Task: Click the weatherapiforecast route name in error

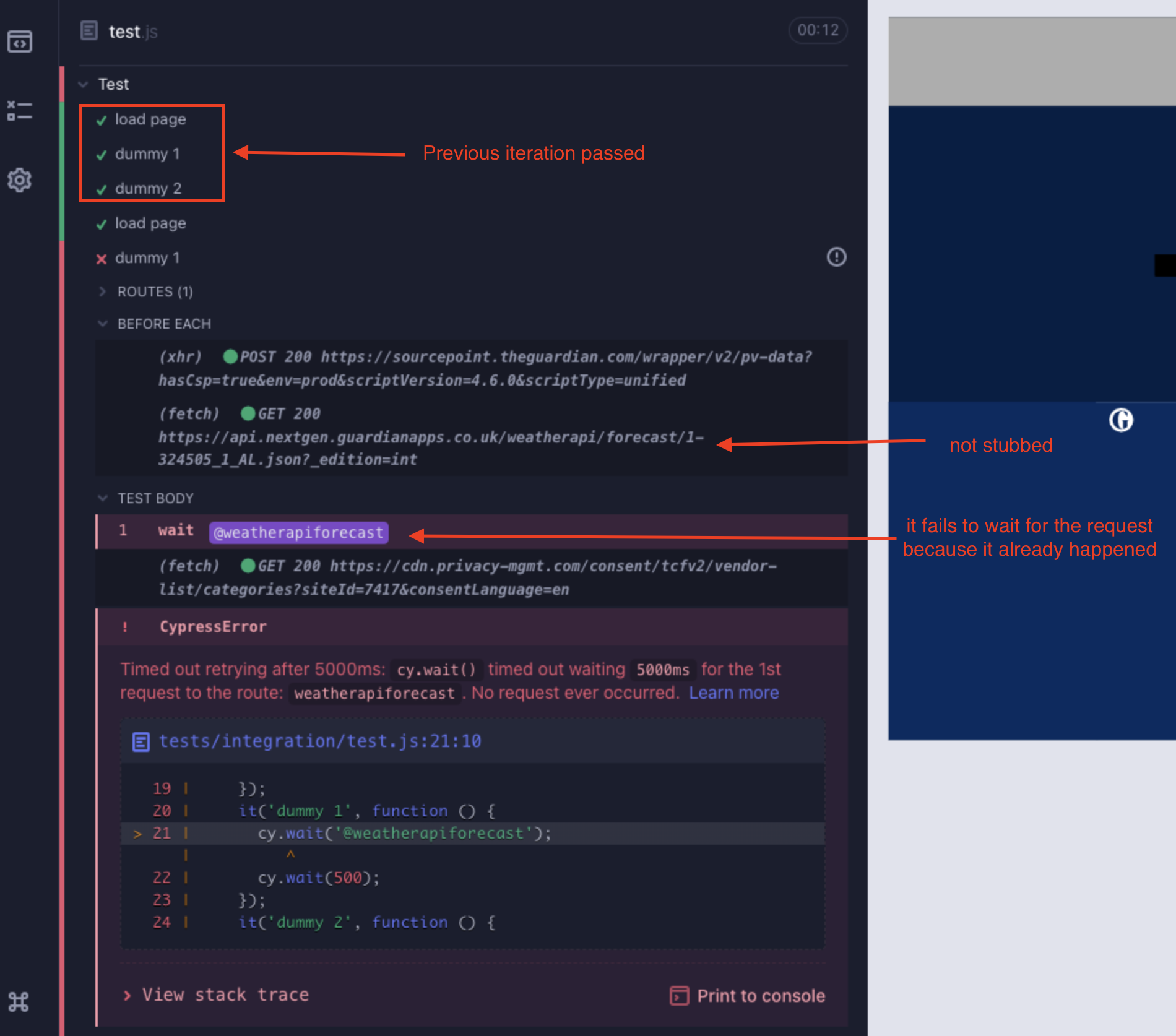Action: coord(374,693)
